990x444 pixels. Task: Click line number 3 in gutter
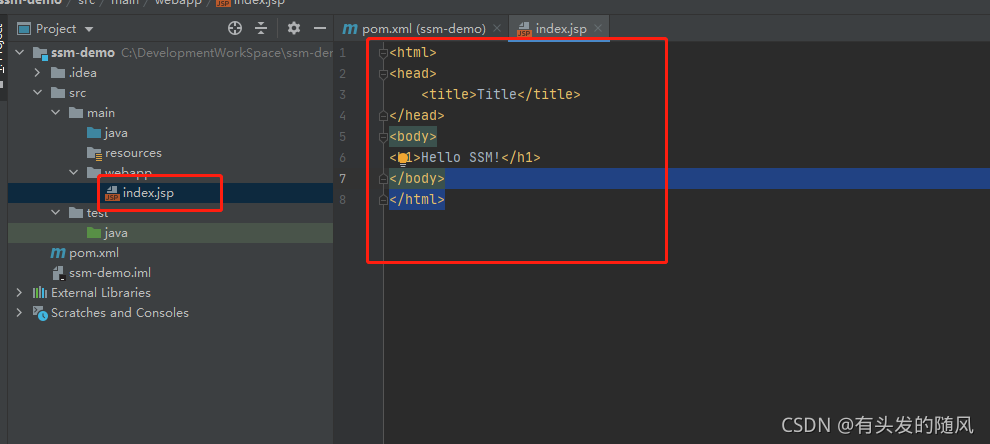coord(342,95)
